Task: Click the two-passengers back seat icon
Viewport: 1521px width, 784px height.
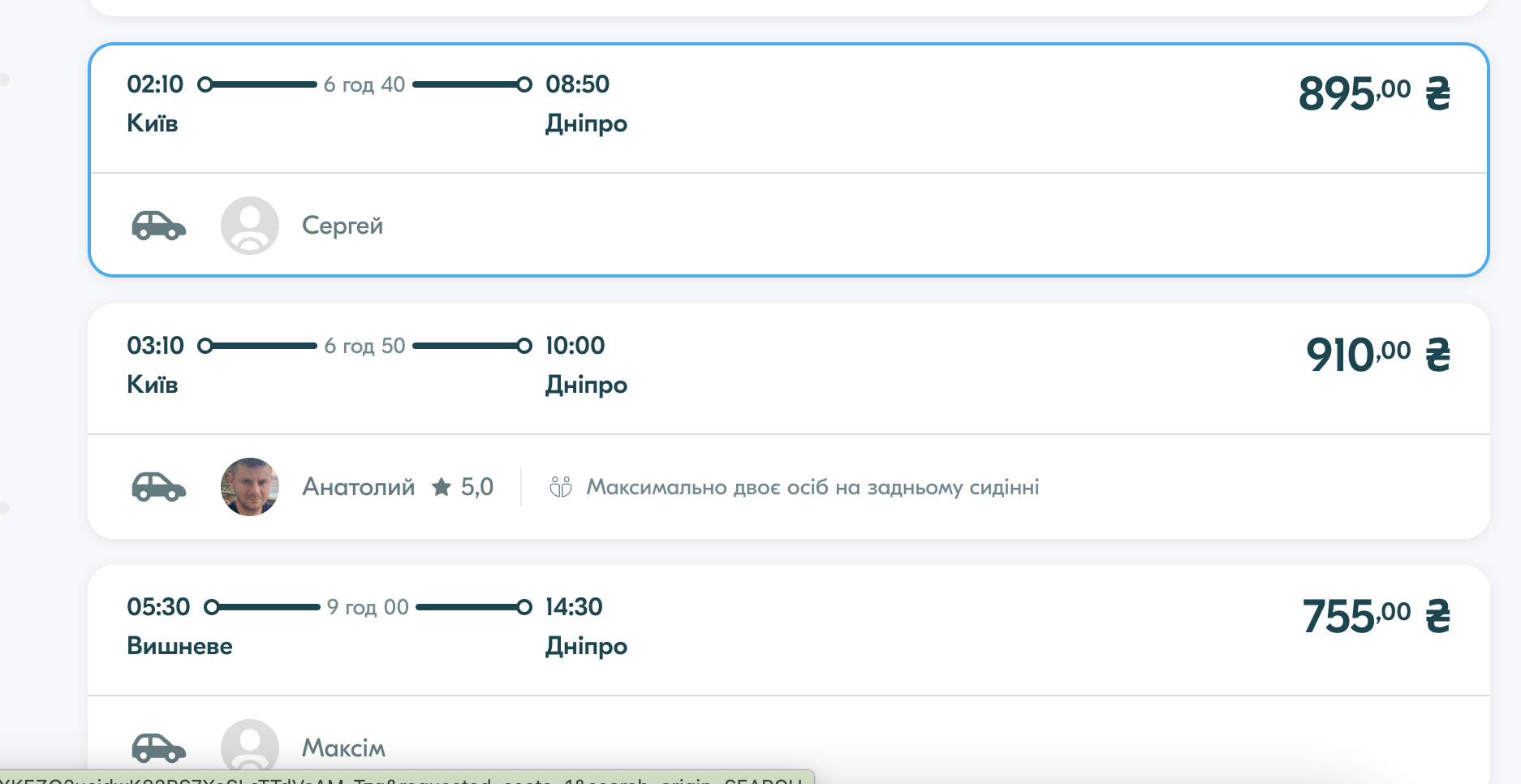Action: point(561,487)
